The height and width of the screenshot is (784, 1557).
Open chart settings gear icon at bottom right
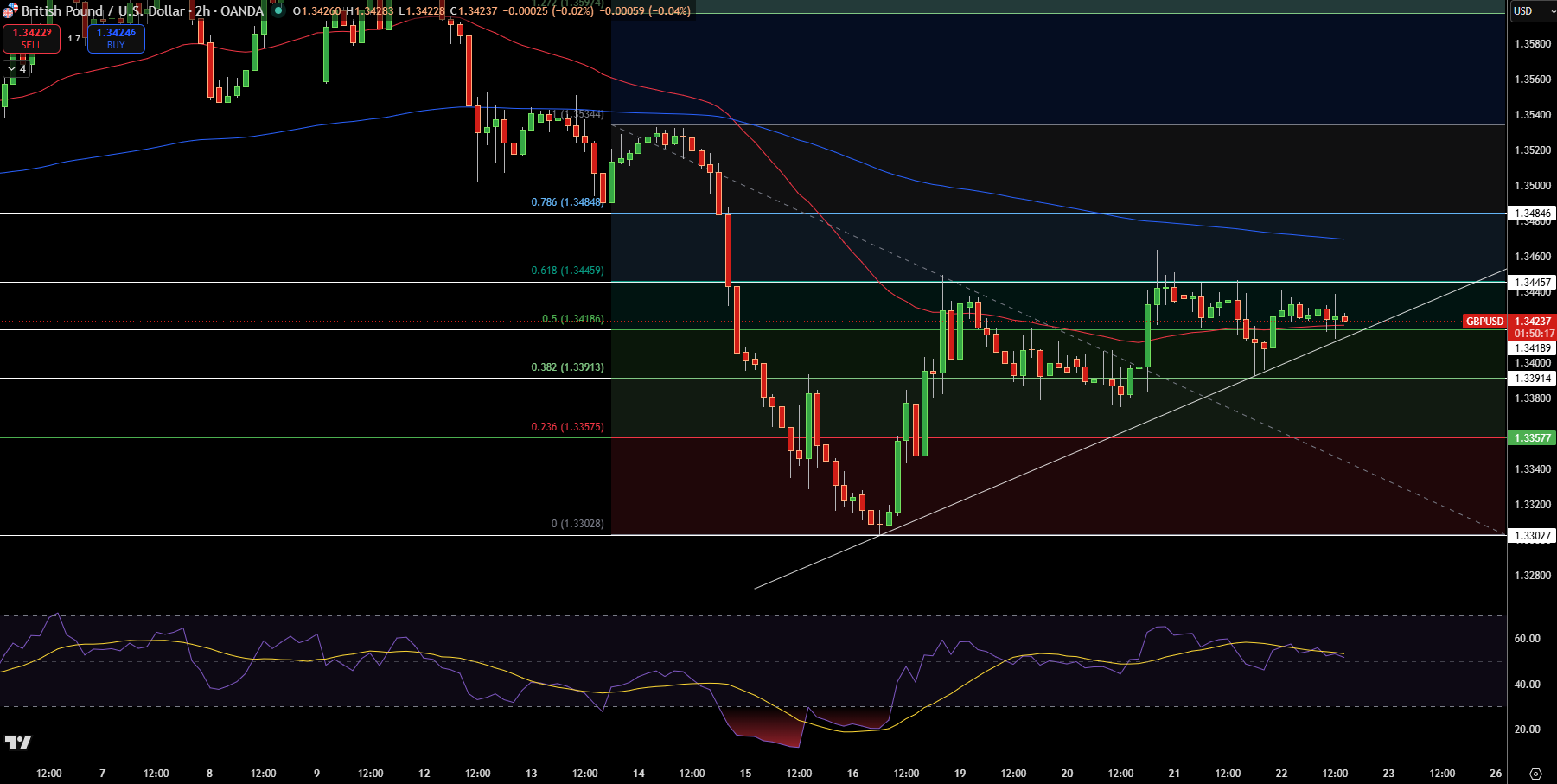coord(1535,774)
